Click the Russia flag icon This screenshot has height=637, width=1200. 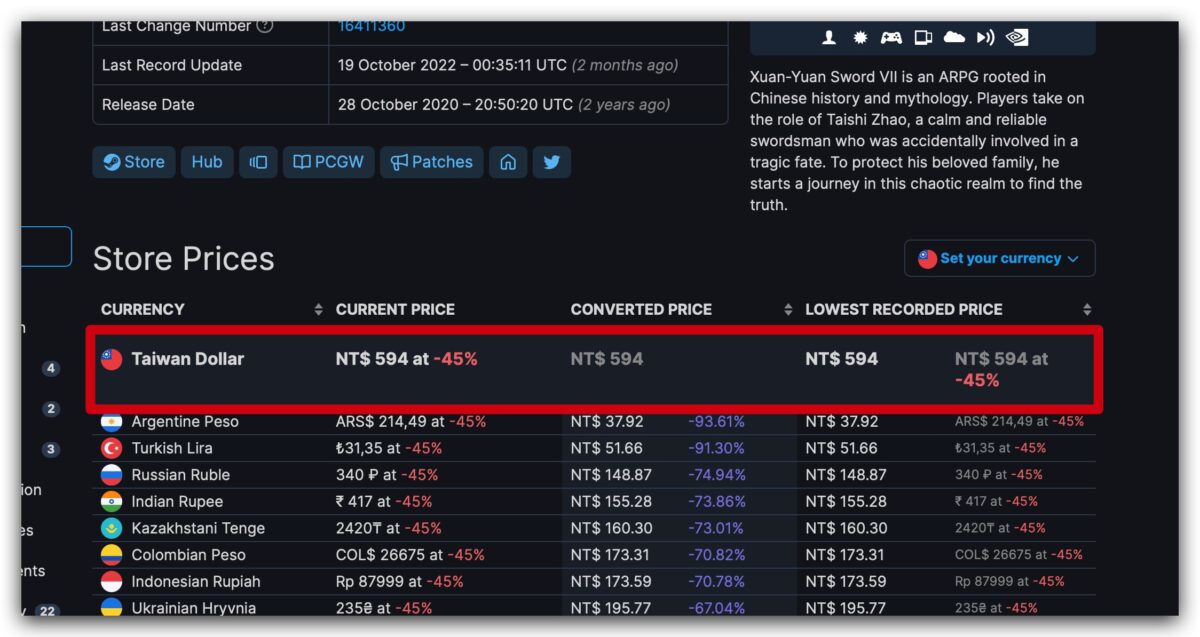111,474
